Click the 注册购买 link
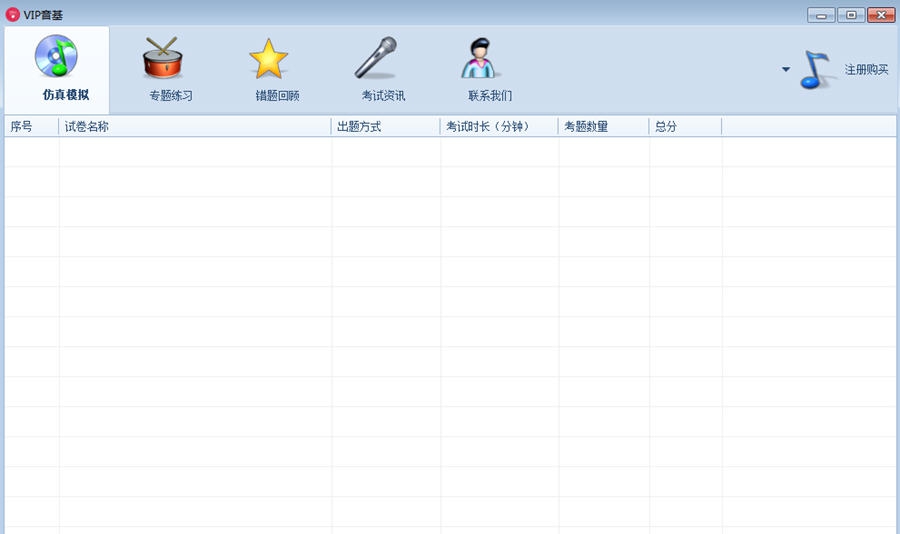Viewport: 900px width, 534px height. coord(866,69)
